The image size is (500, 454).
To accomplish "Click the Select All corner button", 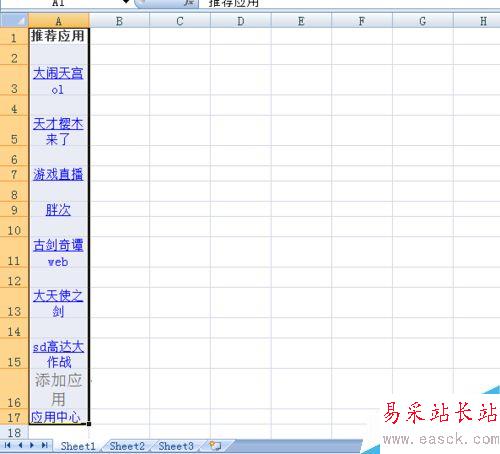I will pos(14,20).
